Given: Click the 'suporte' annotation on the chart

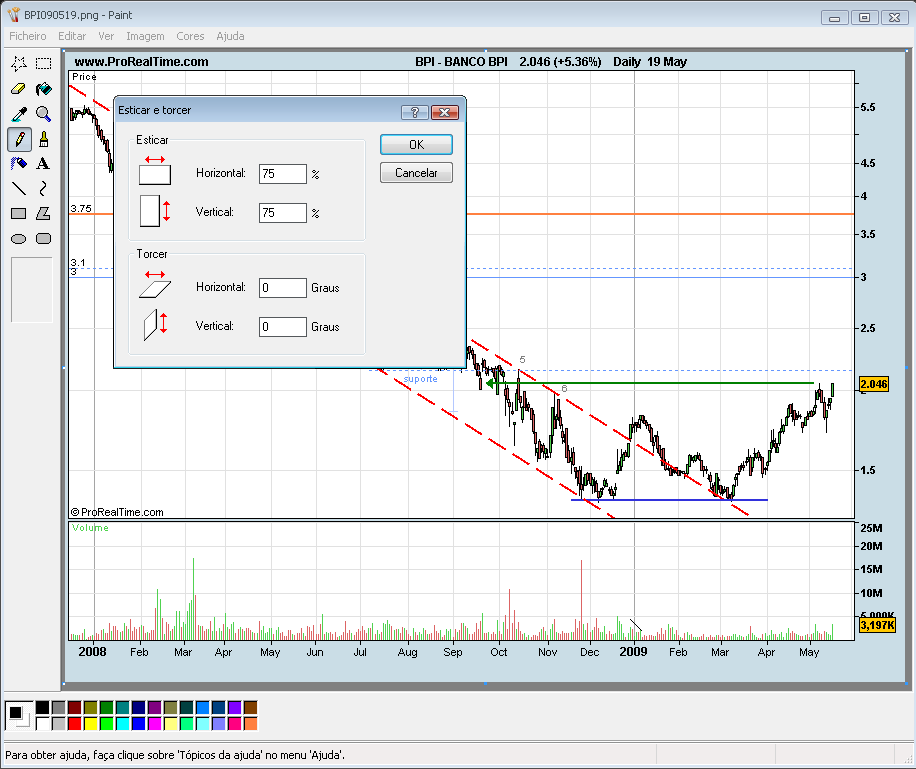Looking at the screenshot, I should click(421, 379).
